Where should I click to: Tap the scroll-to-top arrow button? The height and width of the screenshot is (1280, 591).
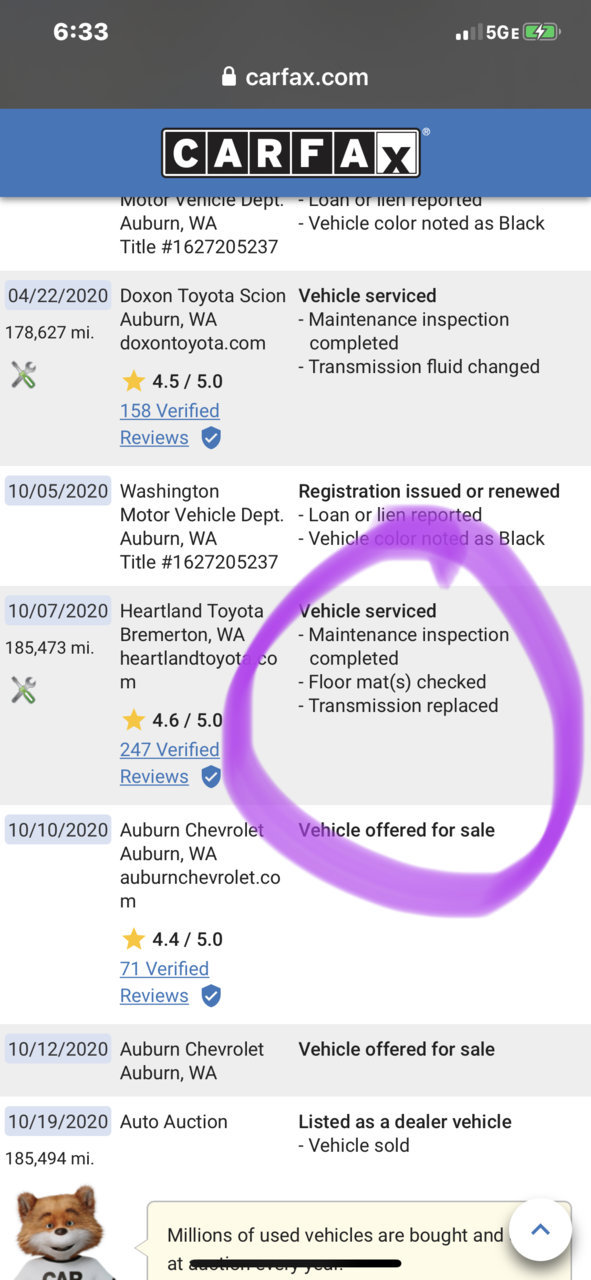(x=540, y=1229)
